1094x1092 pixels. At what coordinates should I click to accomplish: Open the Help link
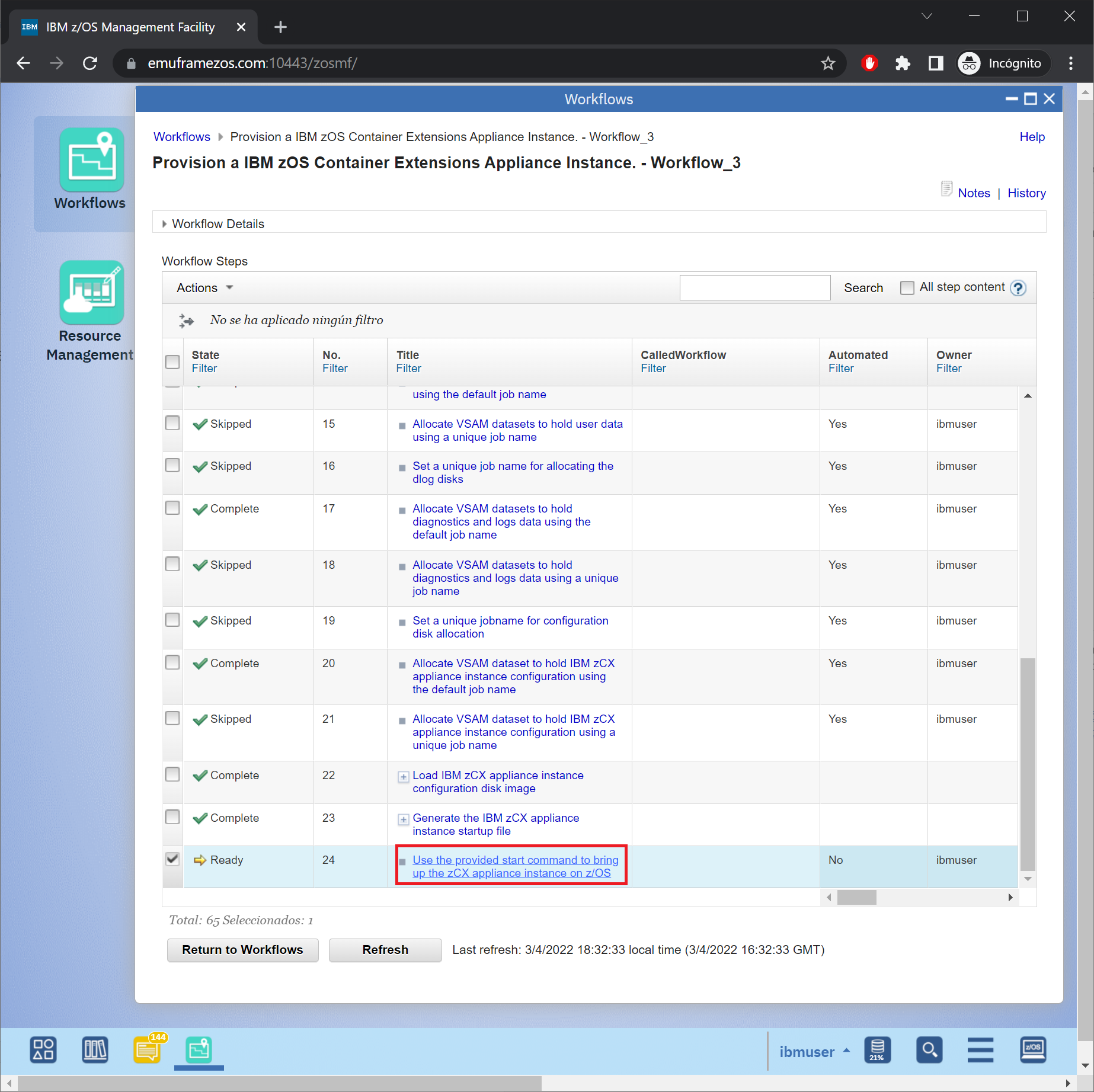coord(1032,137)
